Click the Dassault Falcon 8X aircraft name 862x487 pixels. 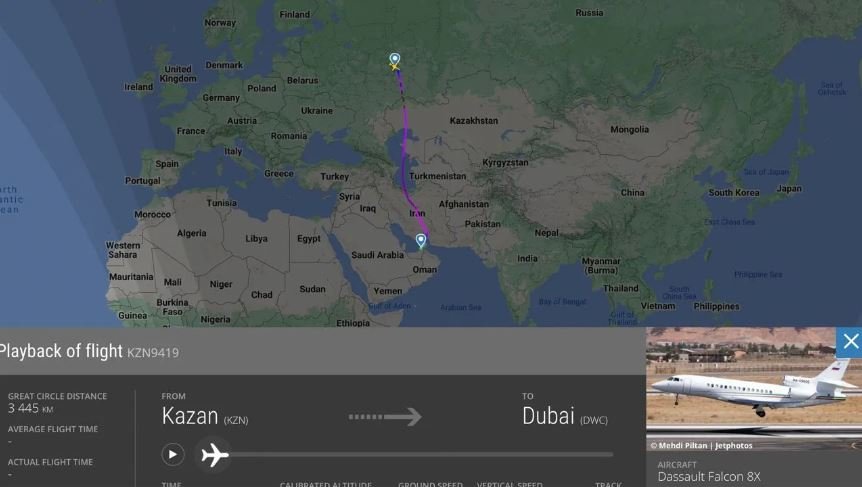[709, 477]
